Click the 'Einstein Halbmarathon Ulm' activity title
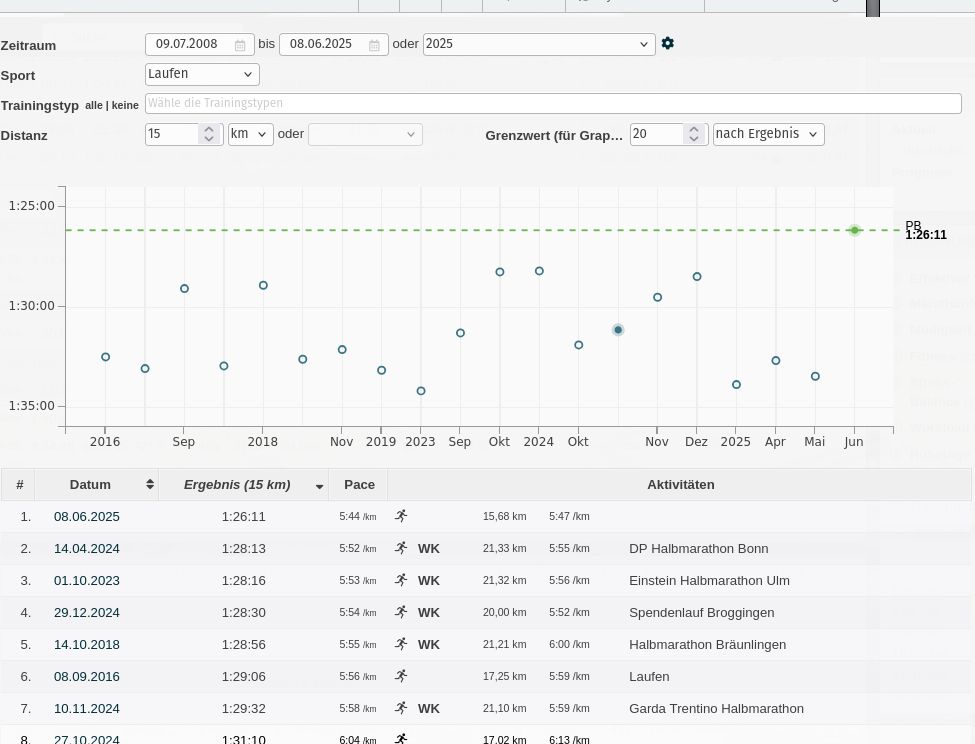The height and width of the screenshot is (744, 975). pyautogui.click(x=709, y=581)
